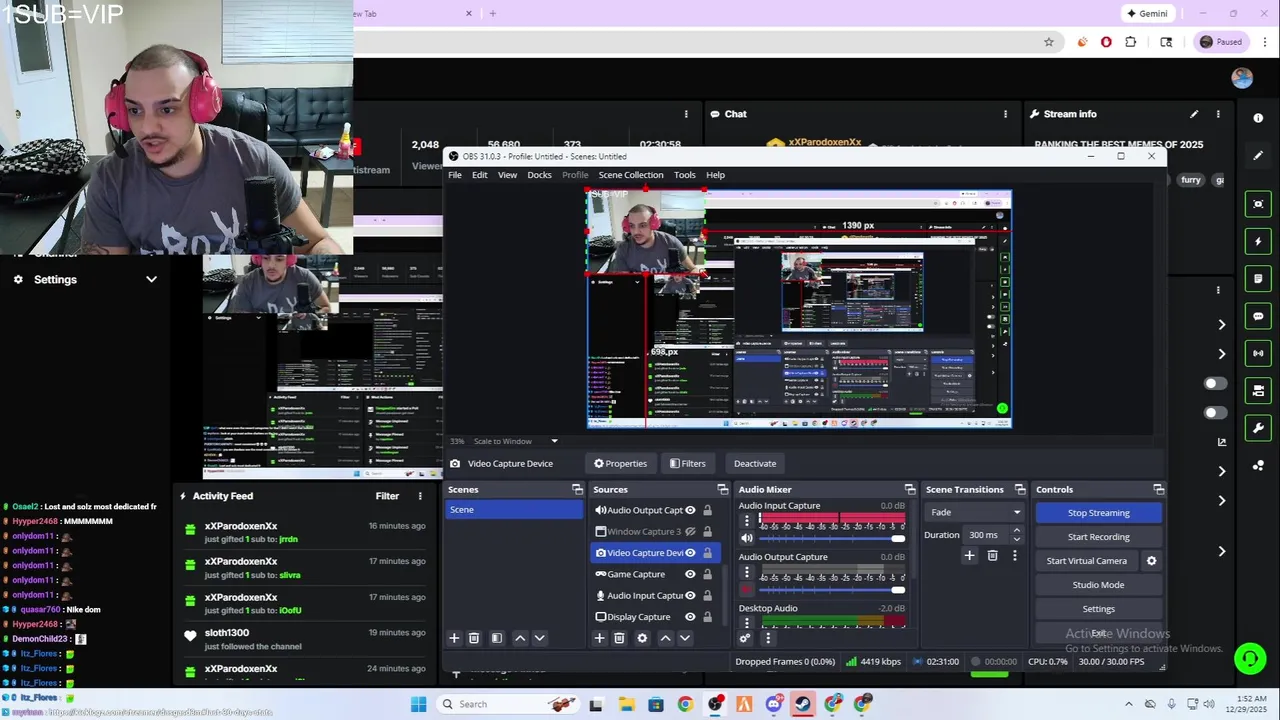The width and height of the screenshot is (1280, 720).
Task: Add a new scene in OBS Scenes dock
Action: click(x=454, y=638)
